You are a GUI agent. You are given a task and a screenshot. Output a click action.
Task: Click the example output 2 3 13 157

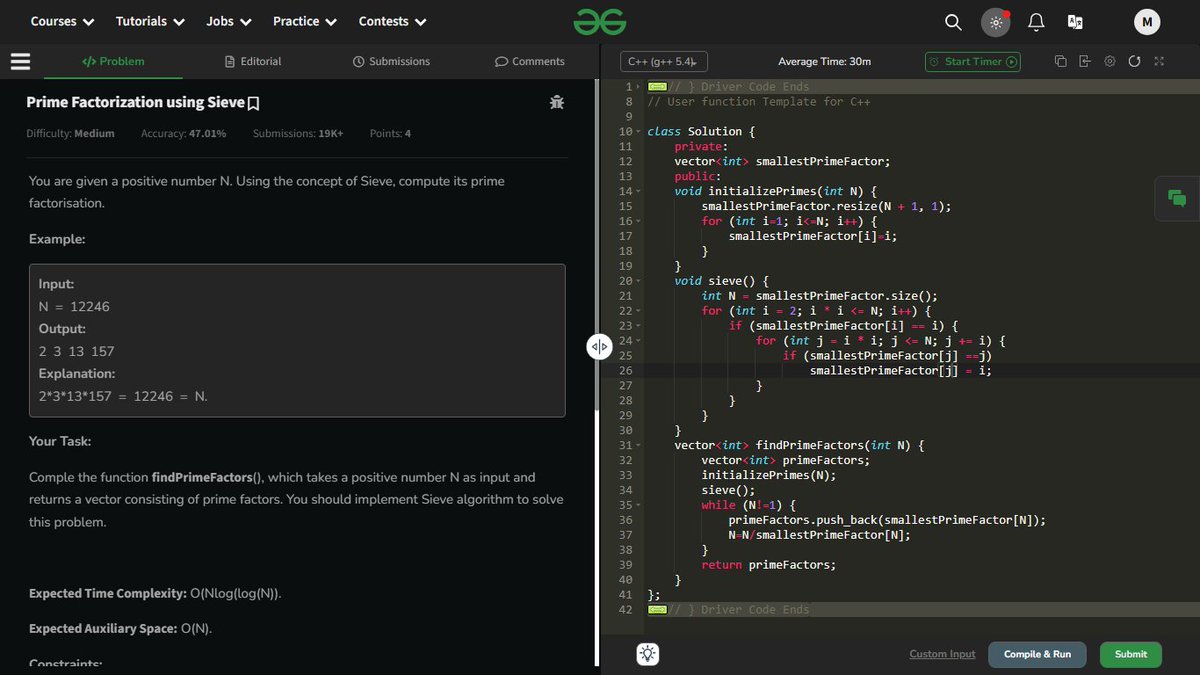coord(76,352)
